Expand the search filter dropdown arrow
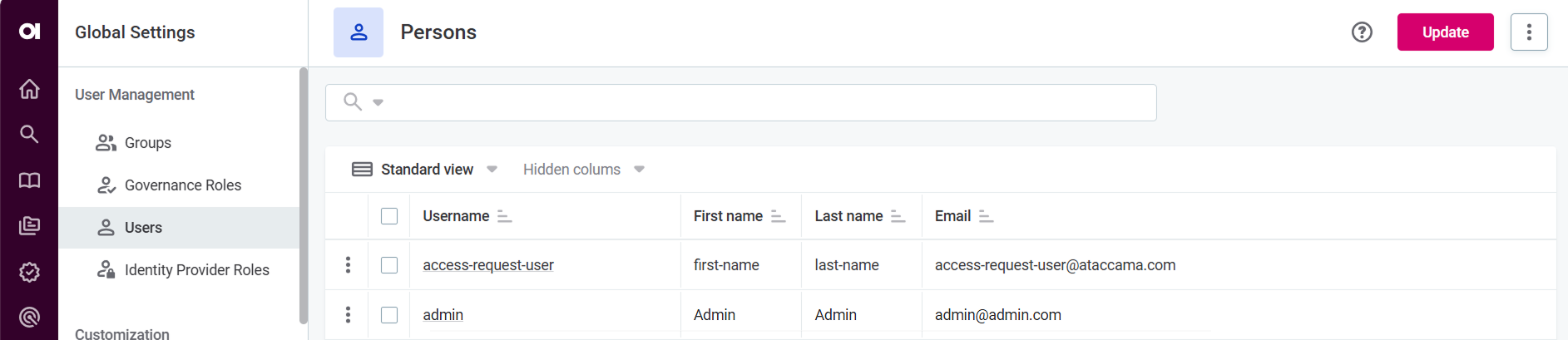1568x340 pixels. coord(378,102)
